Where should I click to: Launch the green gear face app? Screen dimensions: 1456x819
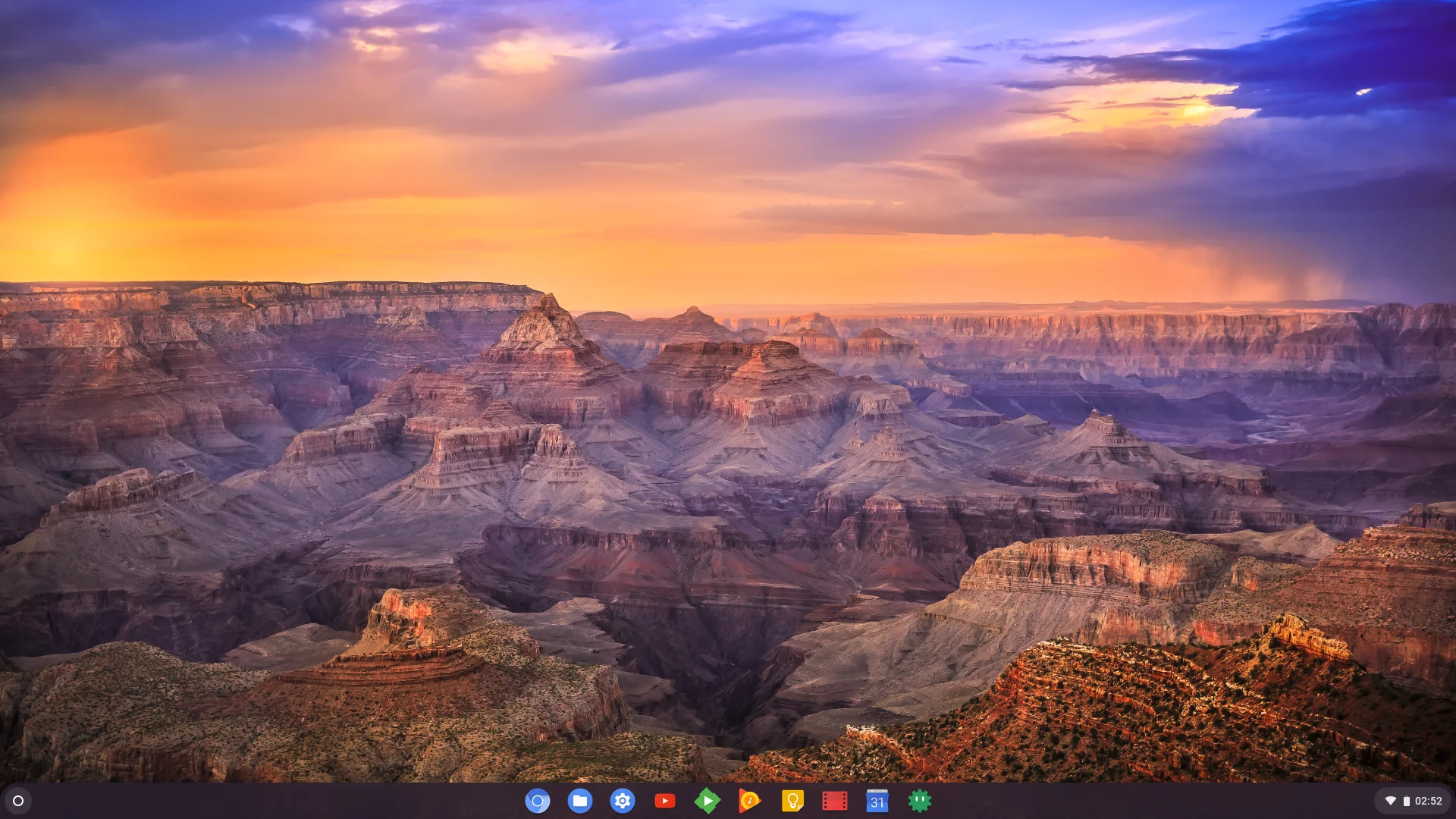click(x=920, y=801)
